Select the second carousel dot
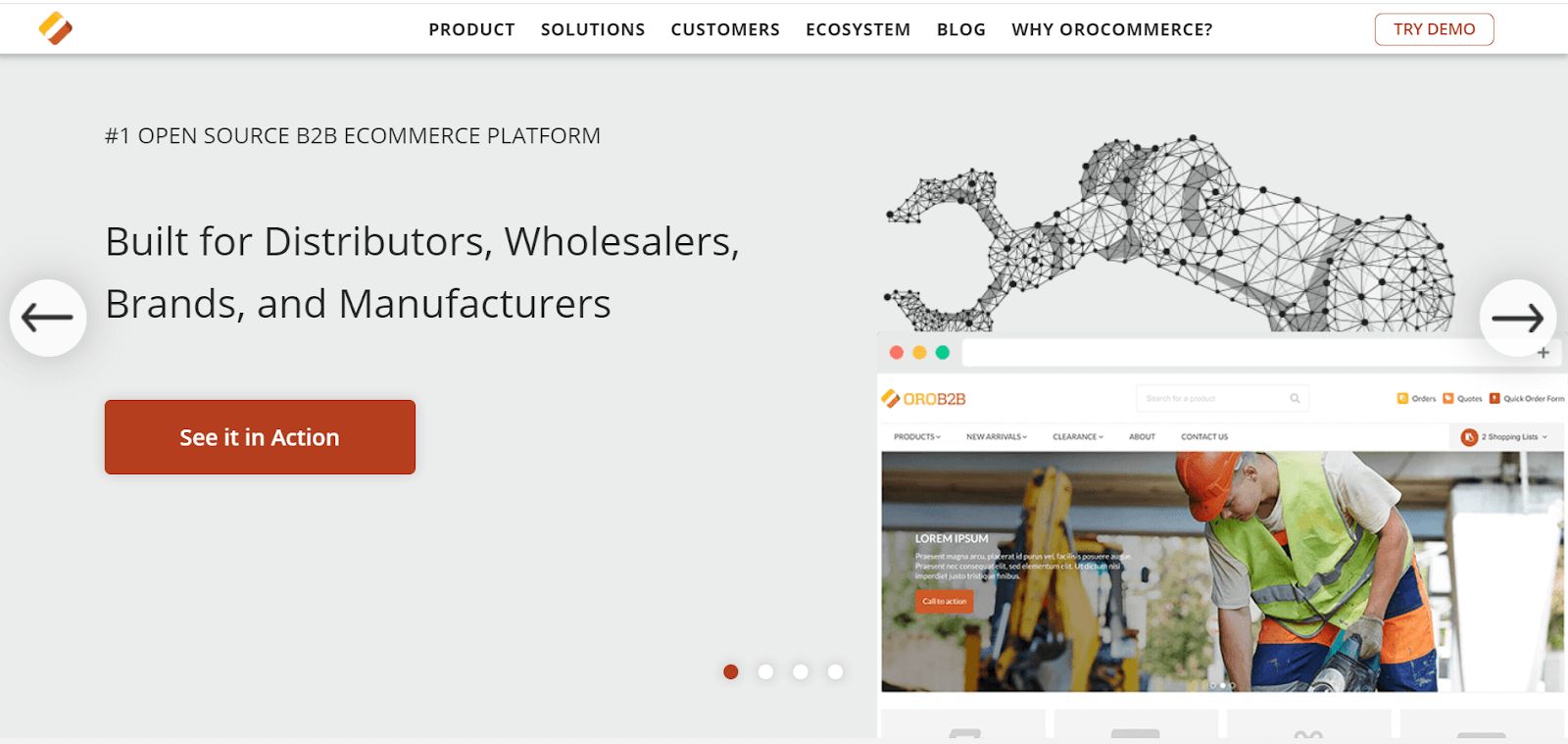1568x744 pixels. (x=766, y=671)
